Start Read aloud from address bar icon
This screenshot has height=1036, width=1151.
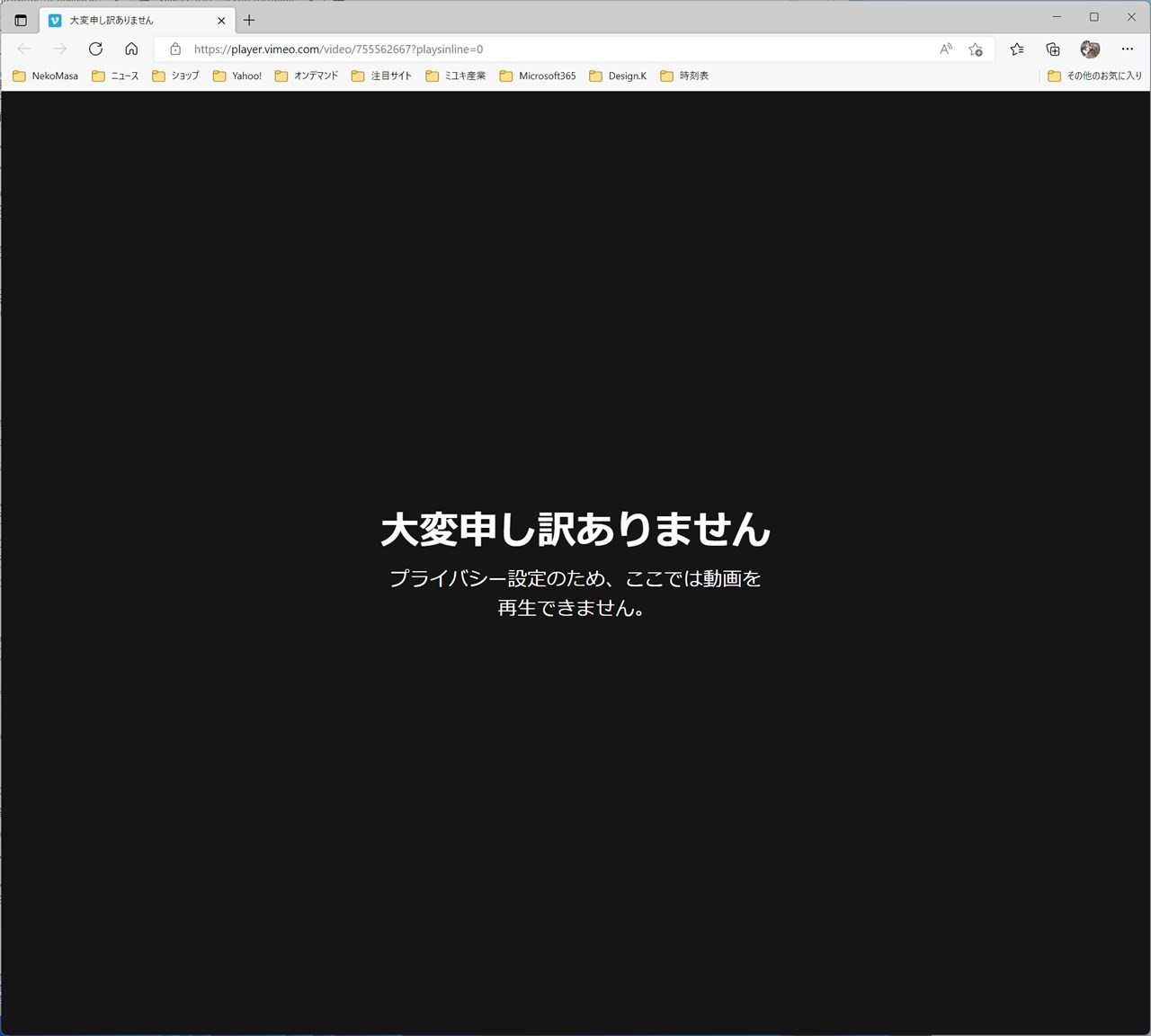(946, 49)
